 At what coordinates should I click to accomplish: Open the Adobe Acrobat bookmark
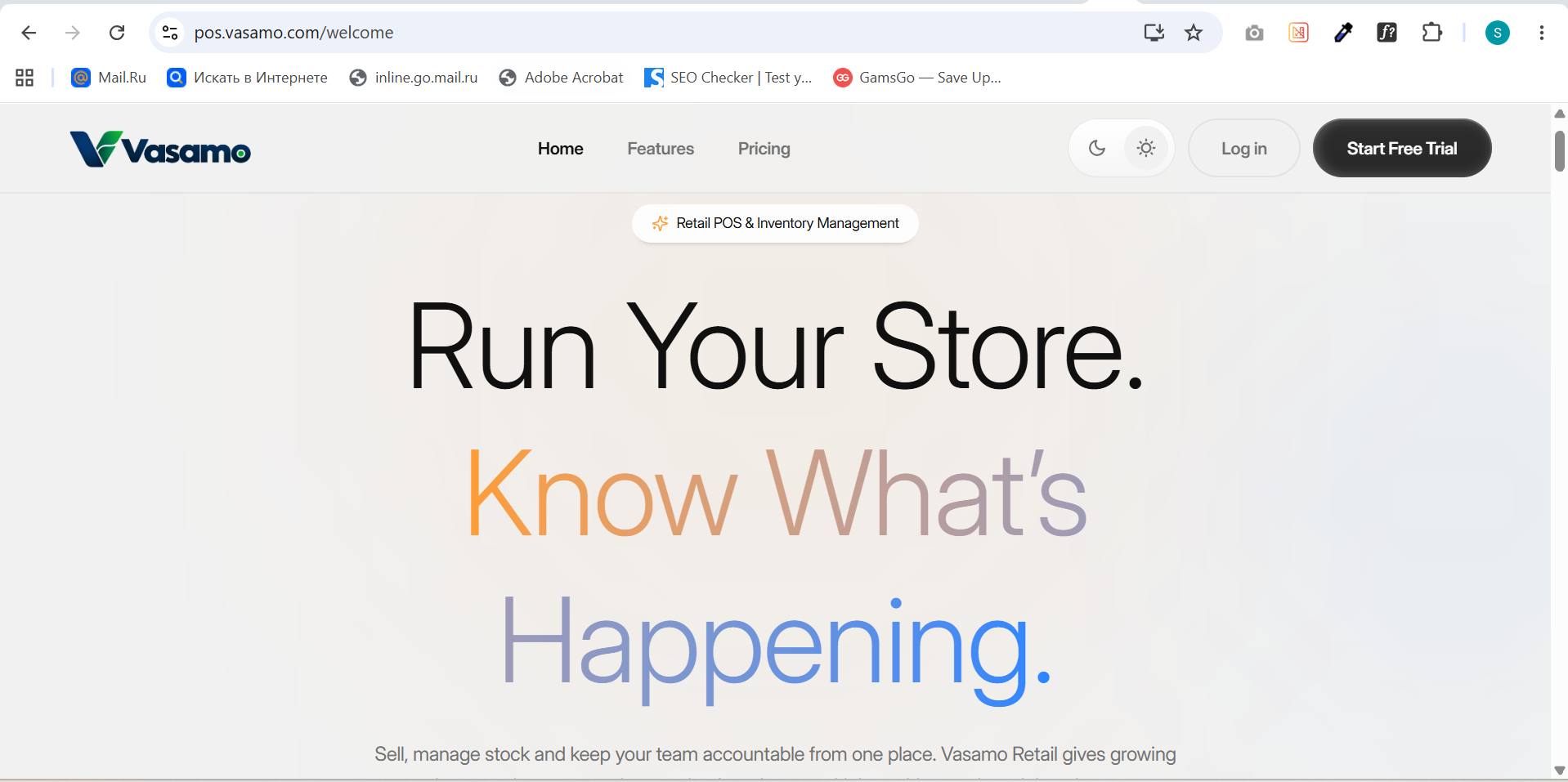point(561,78)
